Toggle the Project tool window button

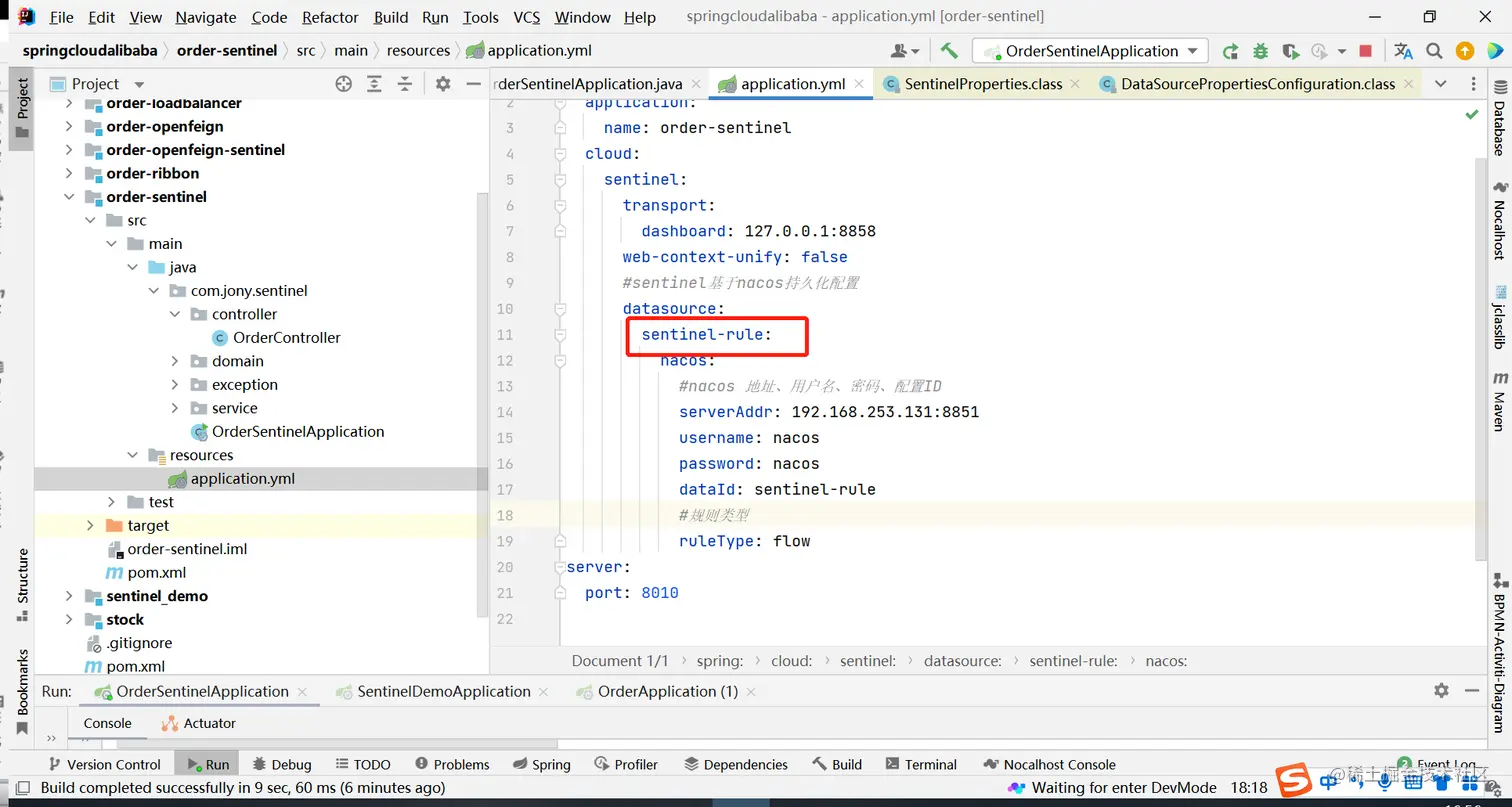point(22,108)
